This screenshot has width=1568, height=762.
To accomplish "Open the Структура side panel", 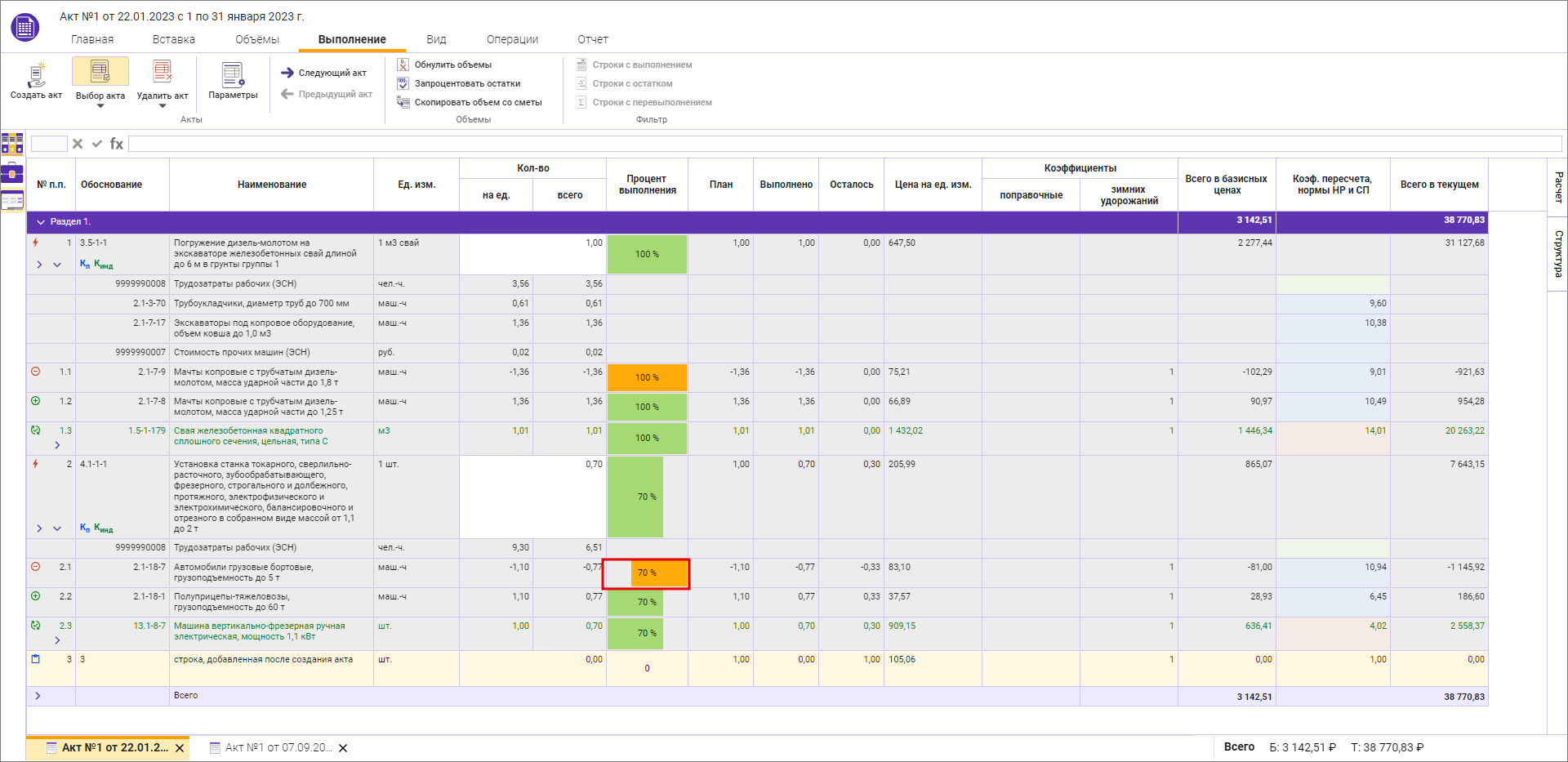I will click(1558, 254).
